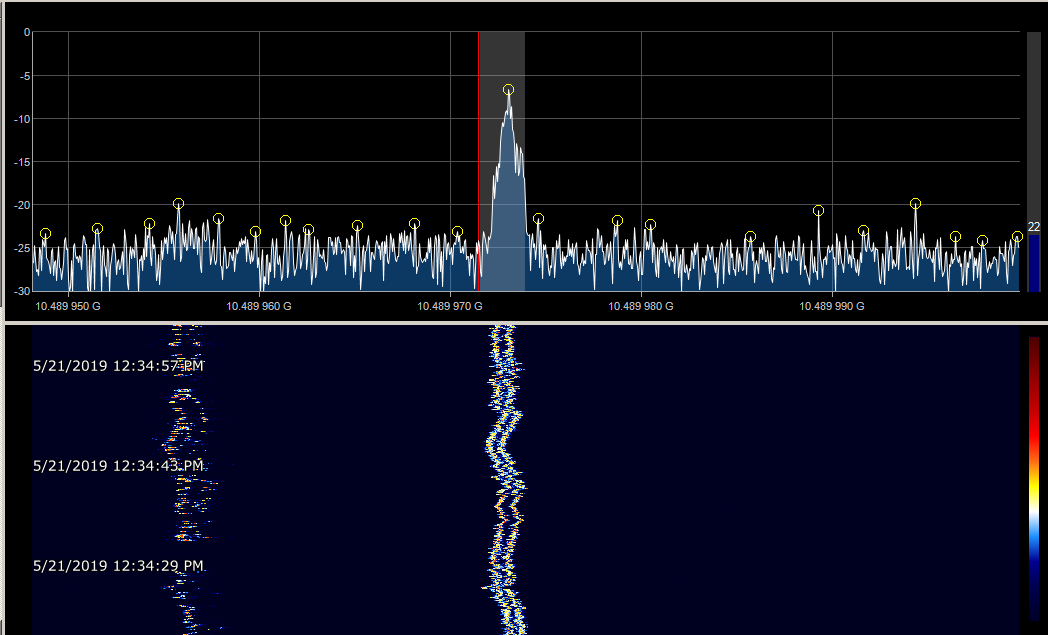Click the 12:34:29 PM waterfall timestamp
1048x635 pixels.
point(118,565)
